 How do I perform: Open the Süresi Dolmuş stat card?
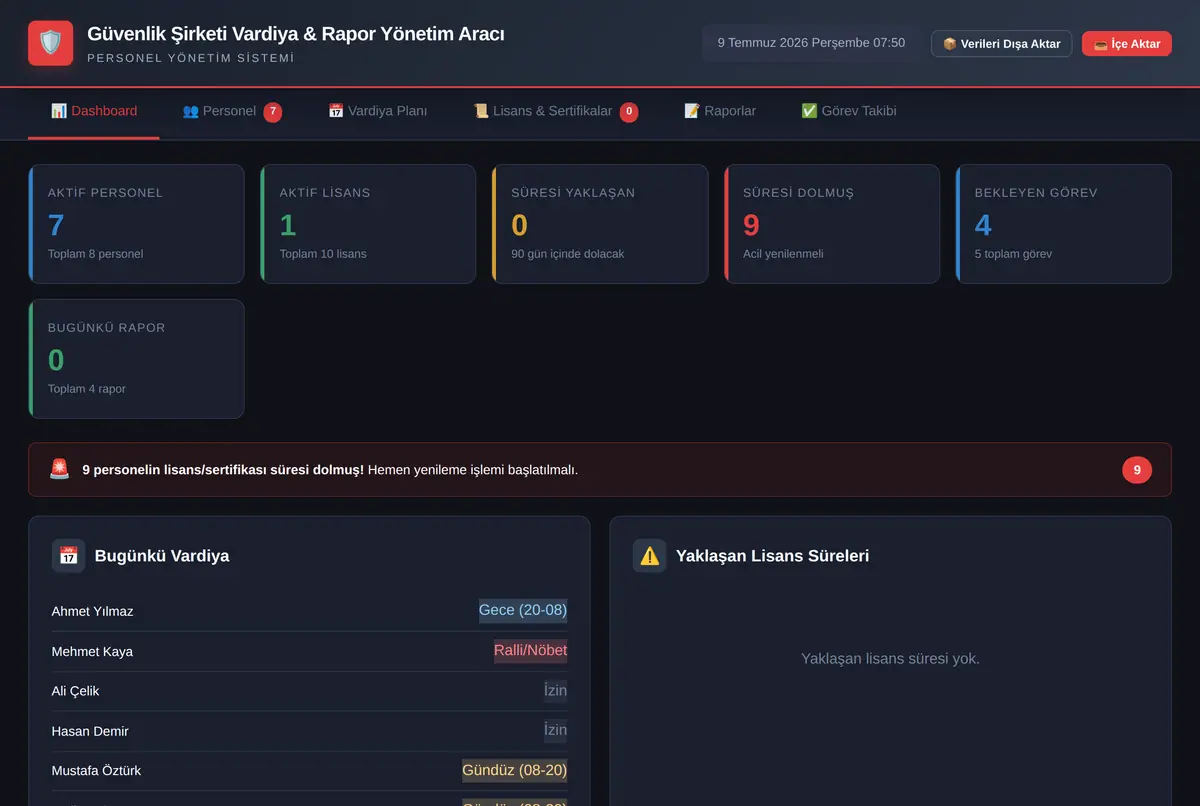832,224
